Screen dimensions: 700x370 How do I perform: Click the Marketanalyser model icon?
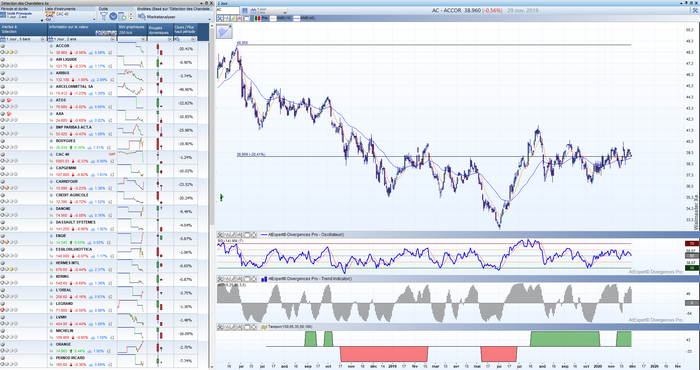click(x=142, y=17)
